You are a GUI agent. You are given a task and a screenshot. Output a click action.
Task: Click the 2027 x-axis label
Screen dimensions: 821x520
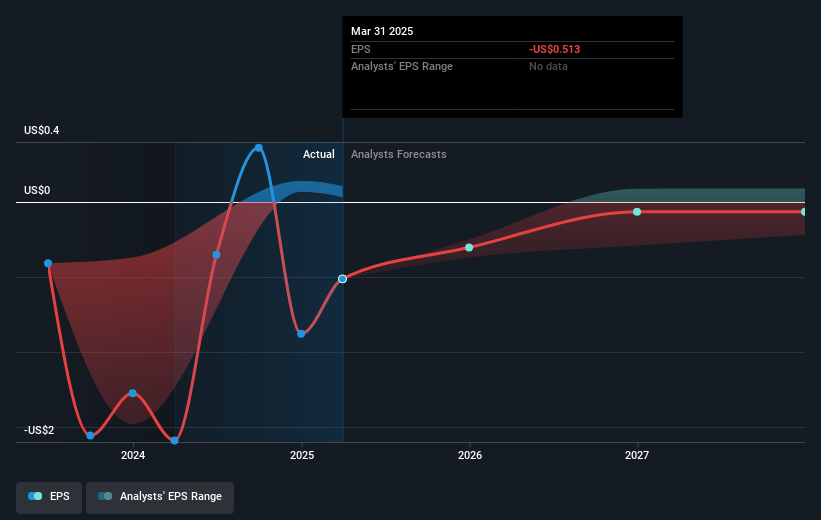tap(637, 456)
